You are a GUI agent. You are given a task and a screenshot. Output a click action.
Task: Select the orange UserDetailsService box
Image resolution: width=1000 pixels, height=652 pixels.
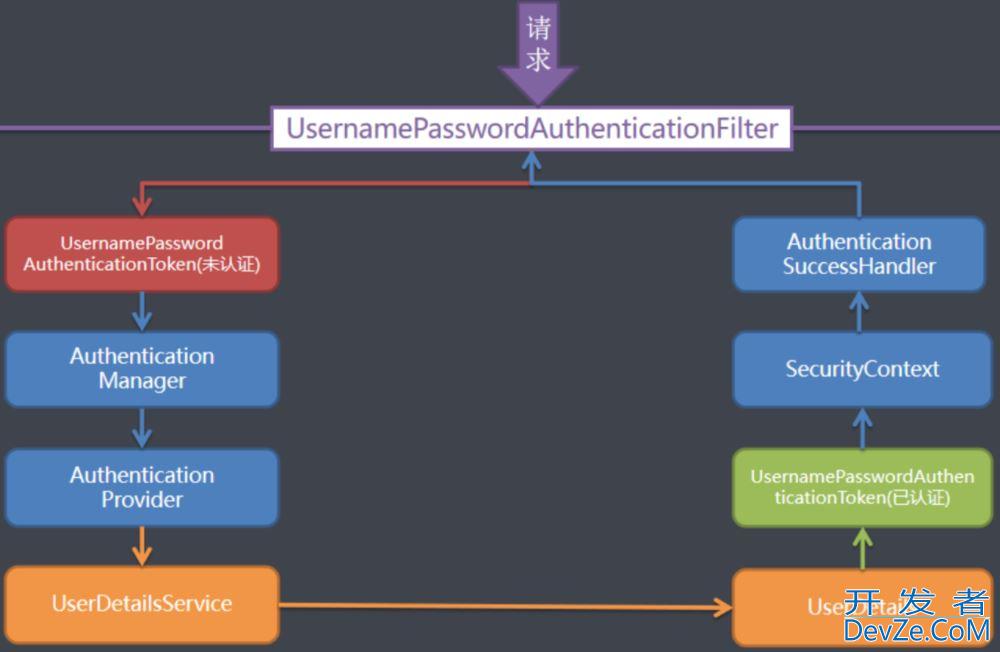[x=142, y=604]
